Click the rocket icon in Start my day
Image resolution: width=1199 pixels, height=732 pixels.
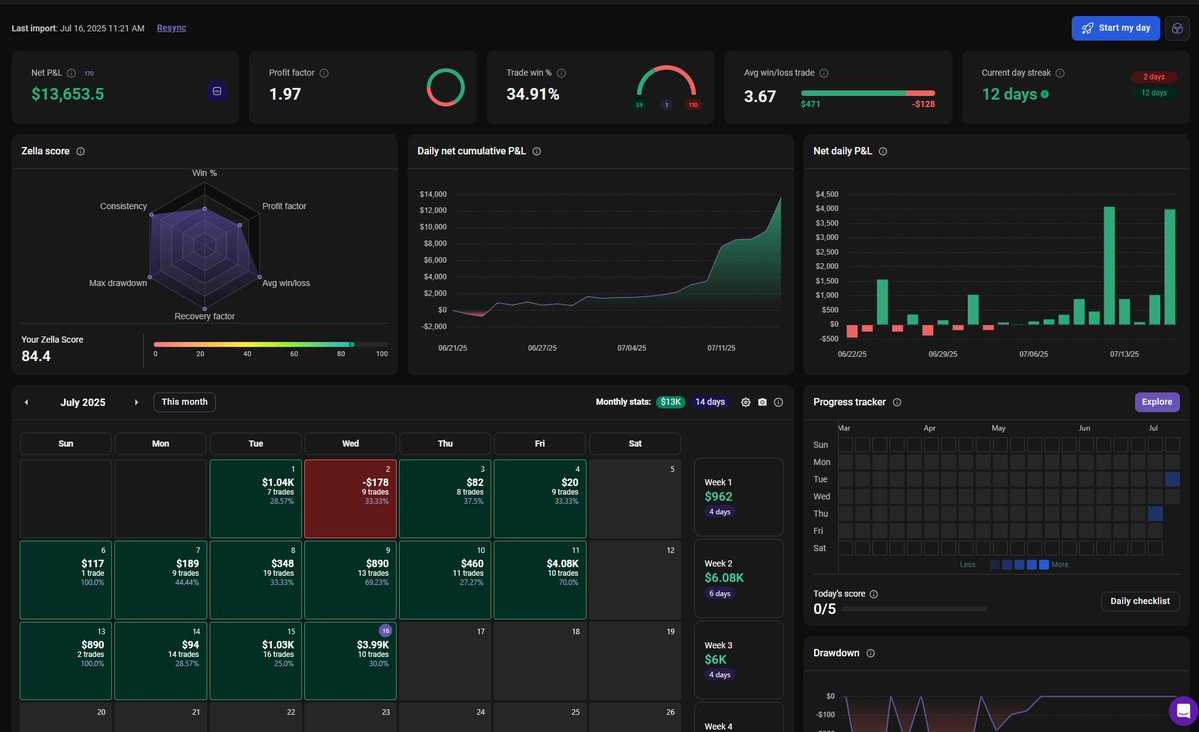tap(1087, 28)
